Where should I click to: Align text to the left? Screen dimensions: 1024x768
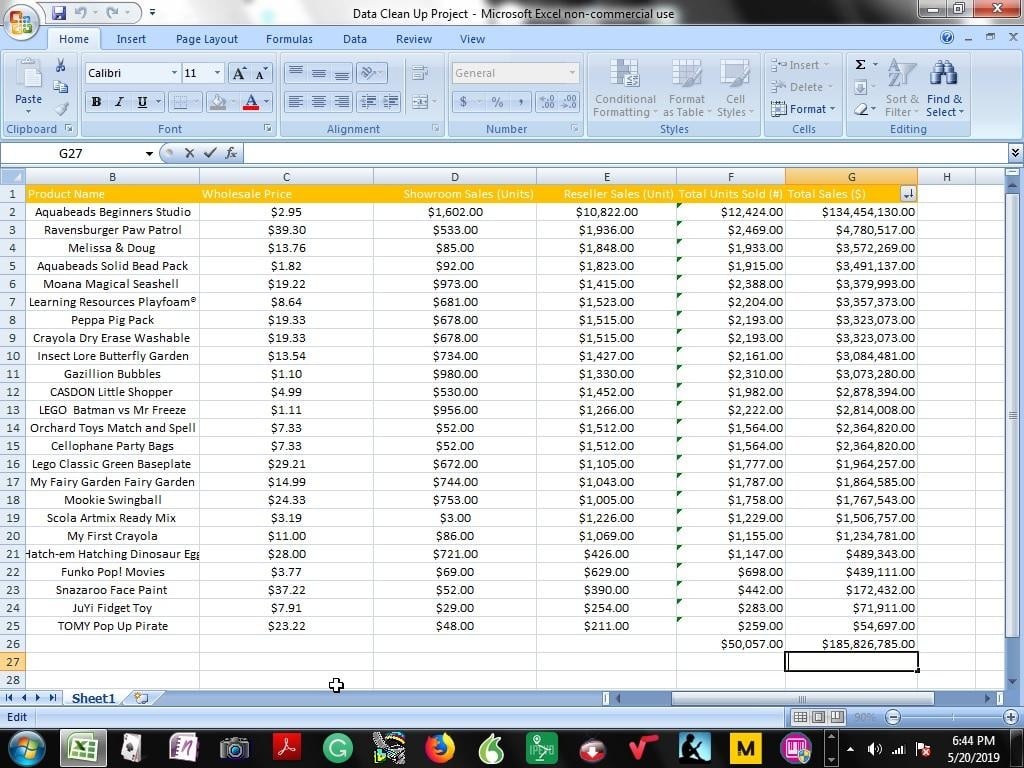[x=296, y=102]
